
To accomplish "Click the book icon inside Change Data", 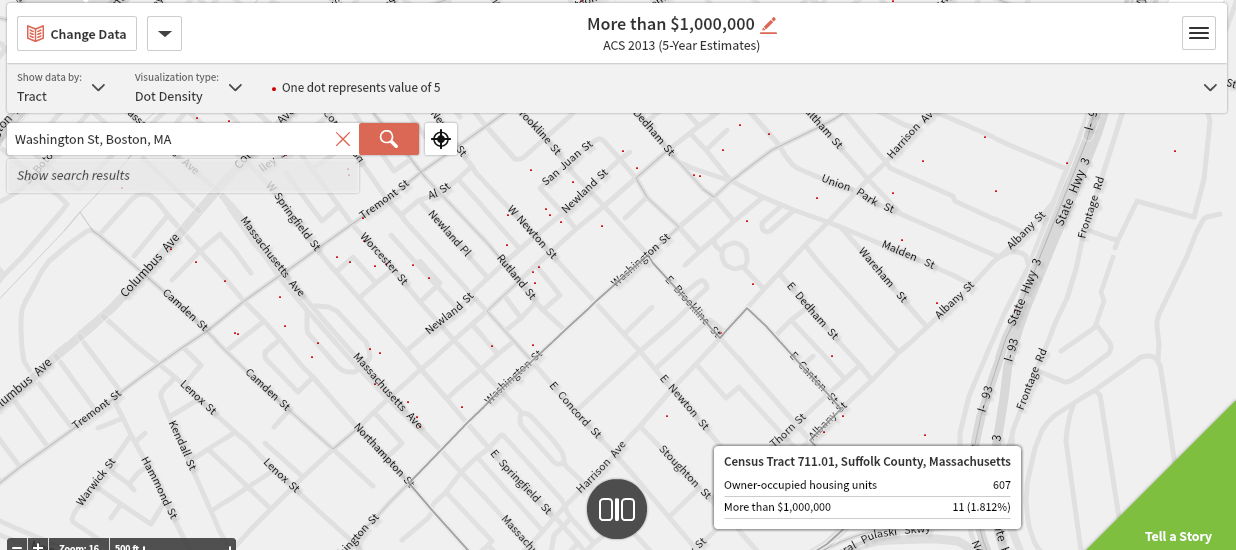I will coord(36,34).
